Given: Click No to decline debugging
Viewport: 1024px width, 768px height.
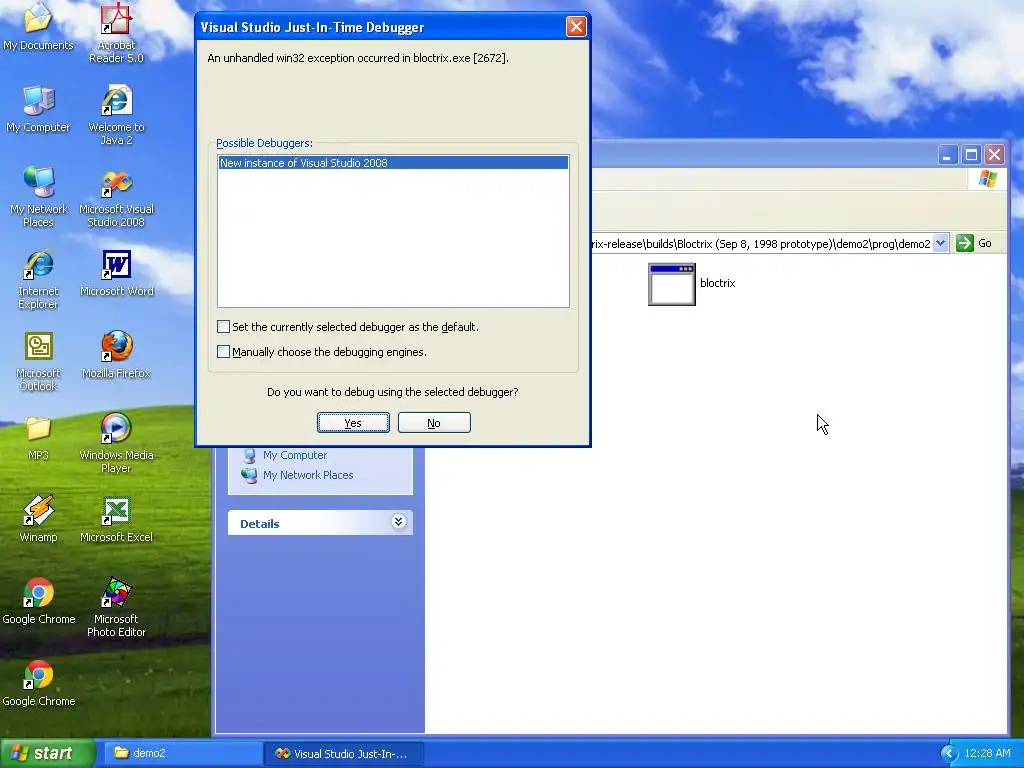Looking at the screenshot, I should (434, 423).
